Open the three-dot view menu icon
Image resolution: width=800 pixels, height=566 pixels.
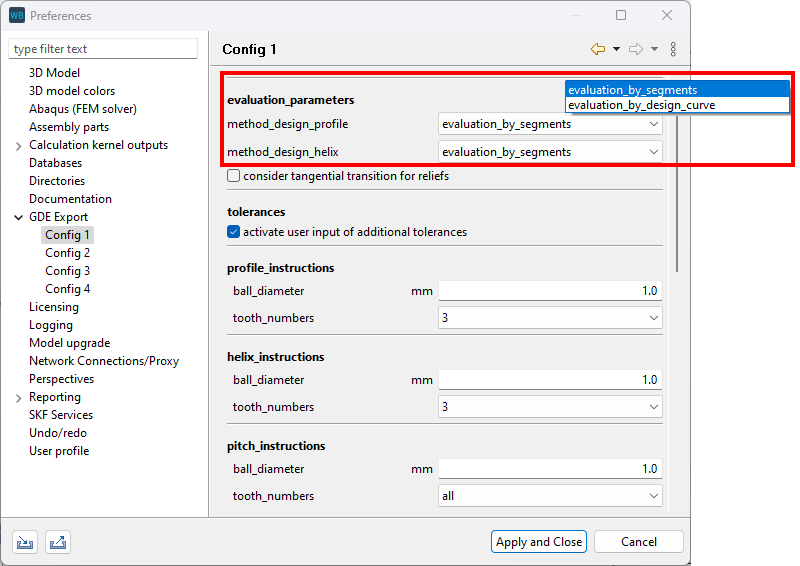(x=673, y=49)
